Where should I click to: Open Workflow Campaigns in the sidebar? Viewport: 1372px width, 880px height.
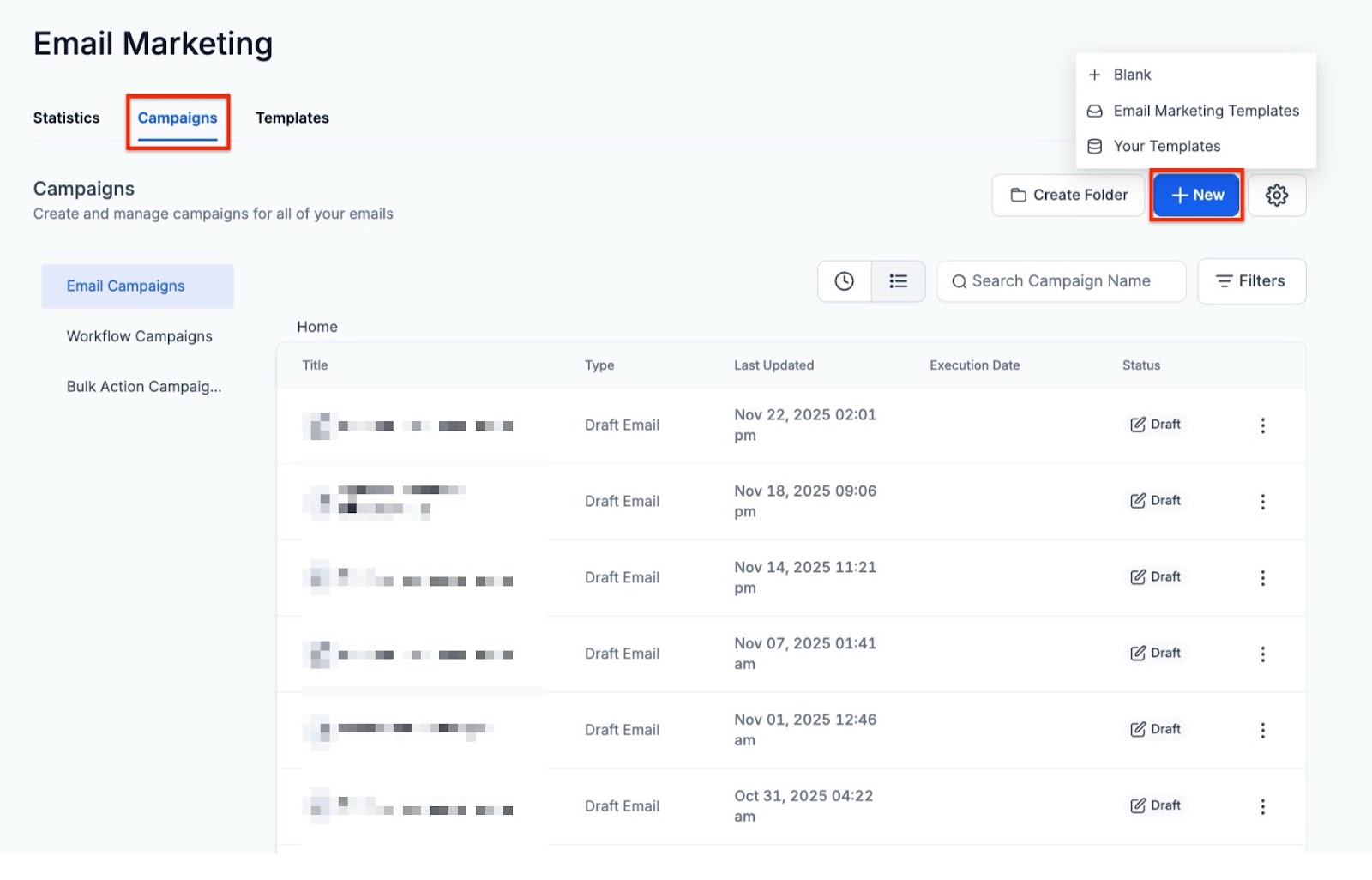coord(139,336)
